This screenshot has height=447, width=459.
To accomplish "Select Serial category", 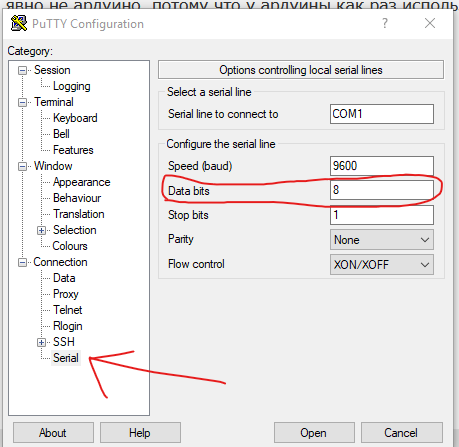I will (66, 358).
